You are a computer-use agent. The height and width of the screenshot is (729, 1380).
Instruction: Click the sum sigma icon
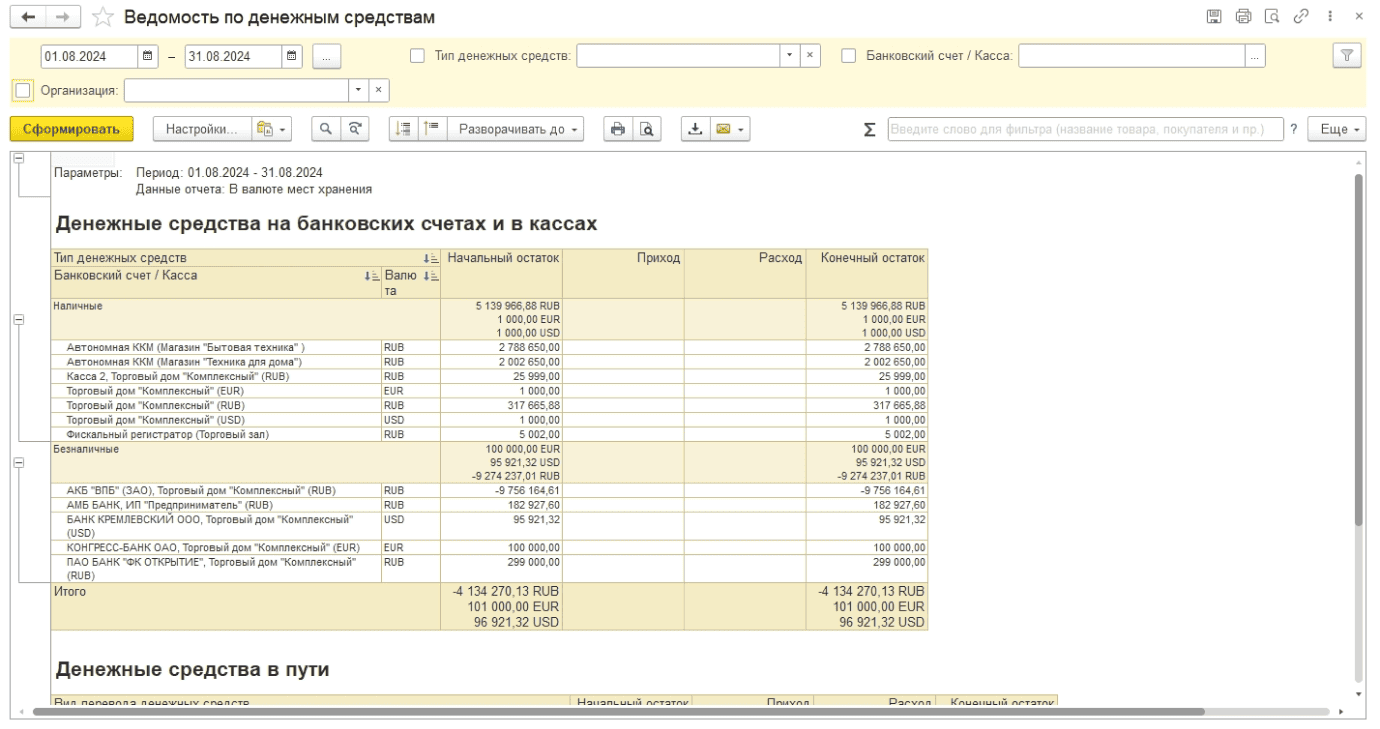pyautogui.click(x=869, y=130)
